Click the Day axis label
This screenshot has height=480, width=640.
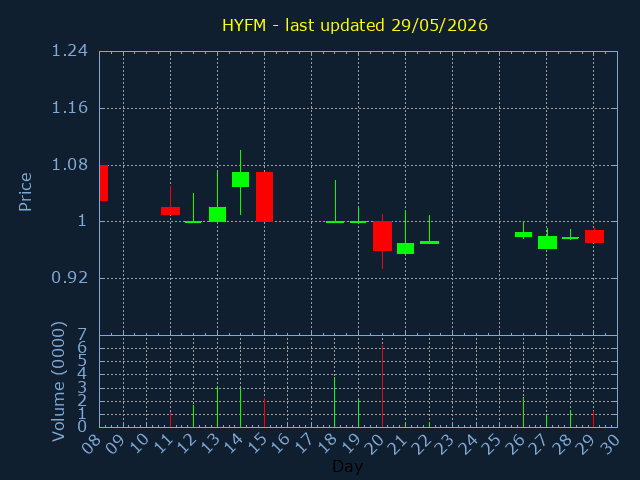click(347, 466)
